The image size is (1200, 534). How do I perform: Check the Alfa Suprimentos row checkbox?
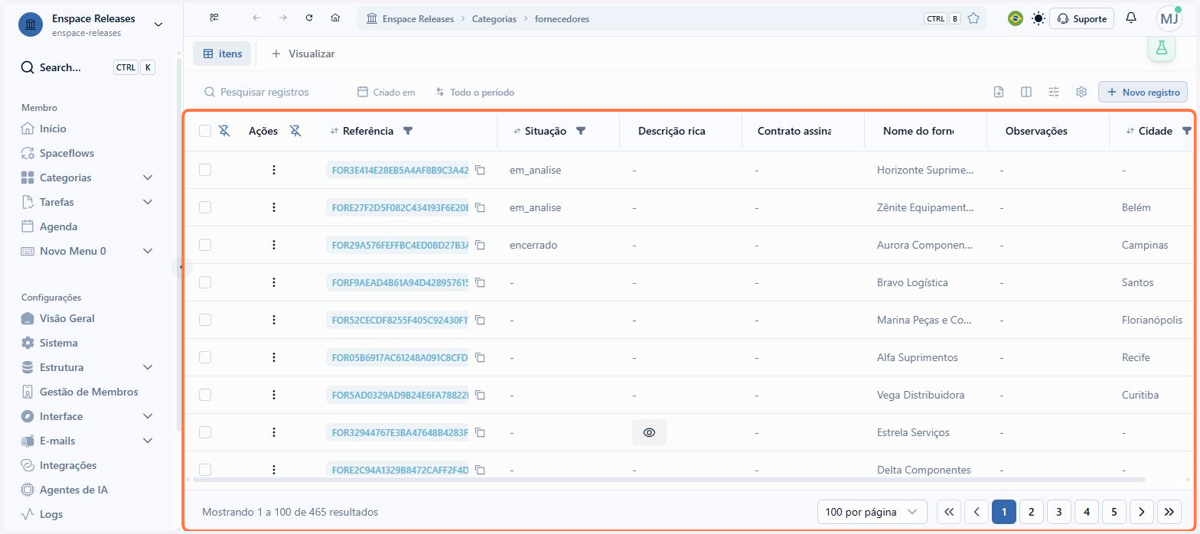pos(205,358)
